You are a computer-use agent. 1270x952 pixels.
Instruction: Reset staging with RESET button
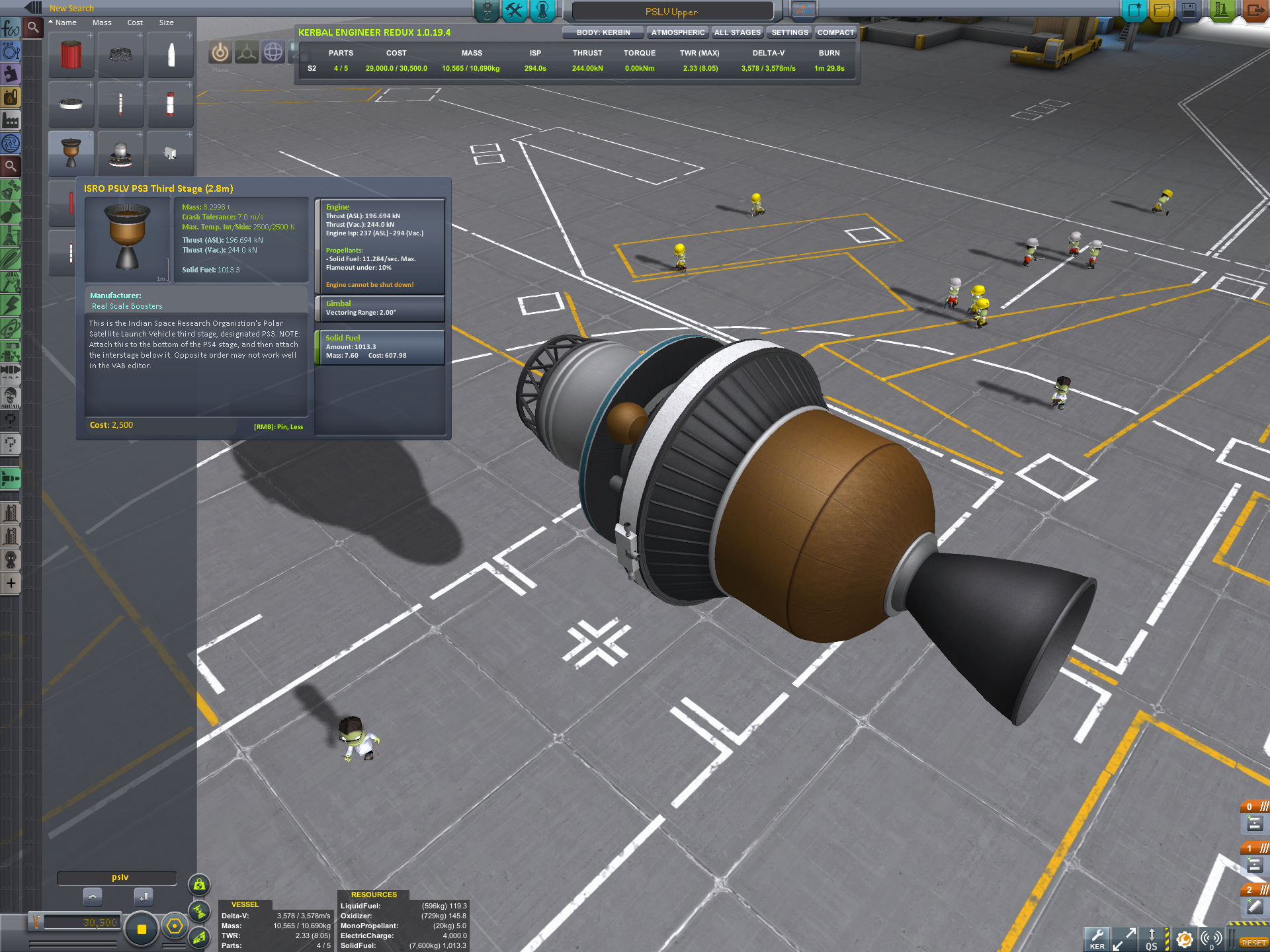click(1253, 943)
